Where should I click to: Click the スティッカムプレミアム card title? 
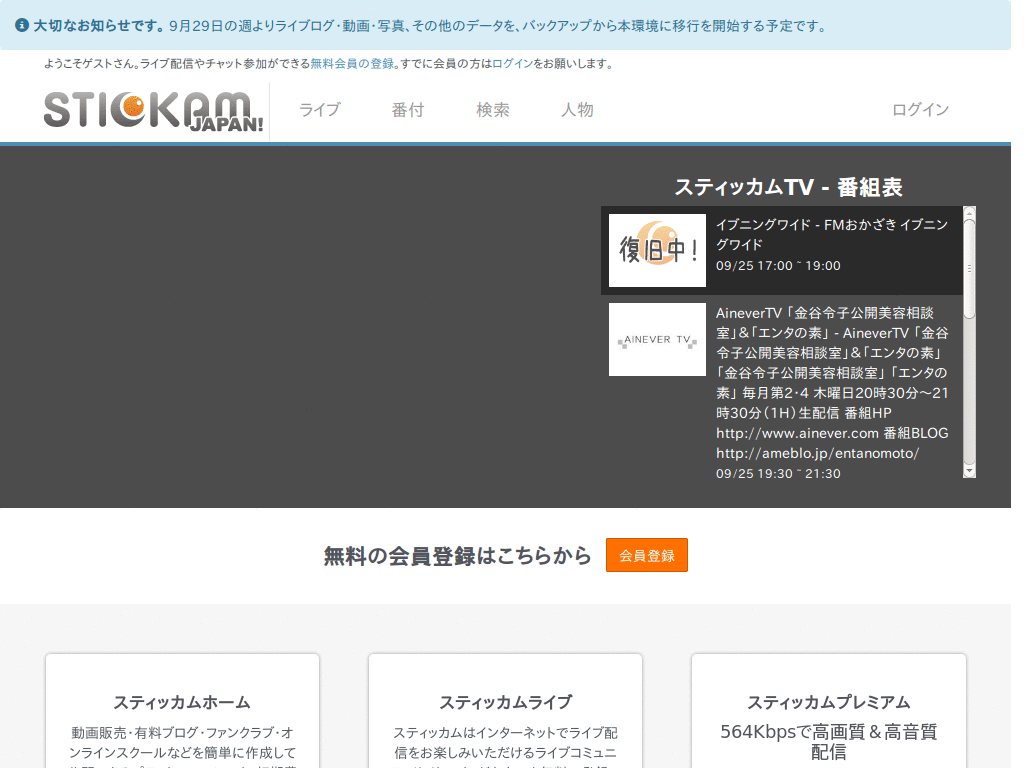click(x=829, y=702)
